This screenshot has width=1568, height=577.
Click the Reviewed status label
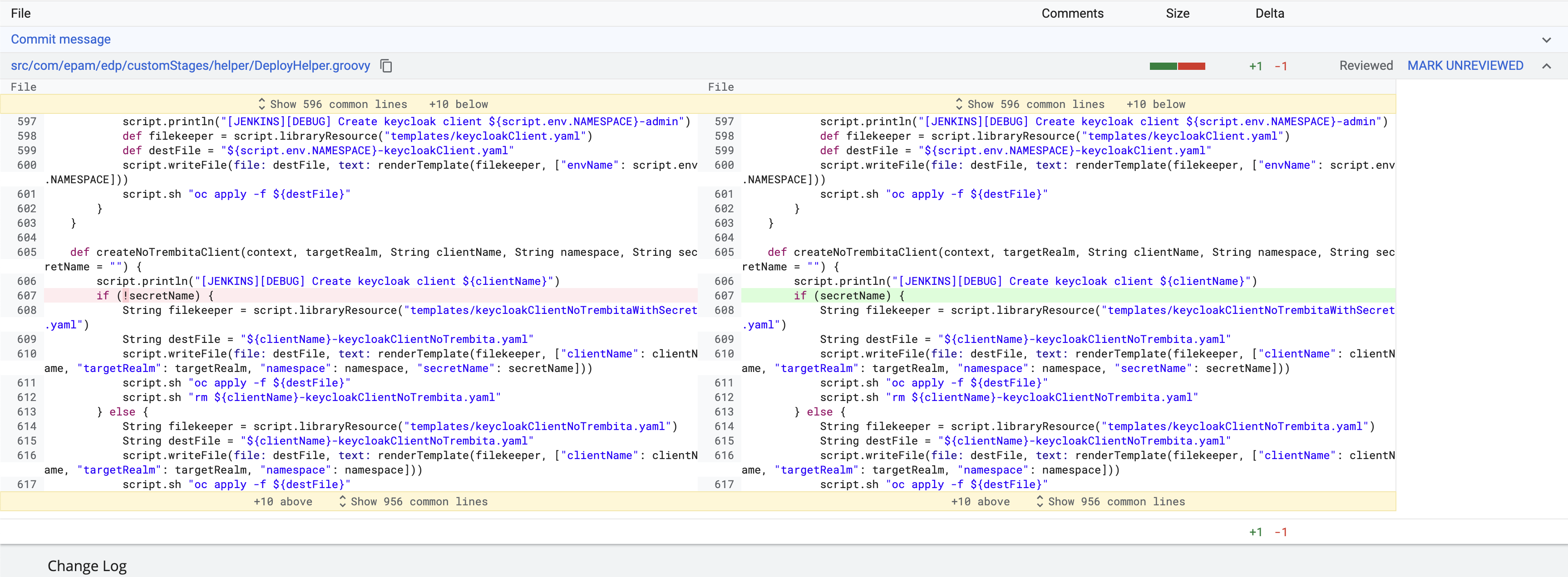(x=1366, y=66)
